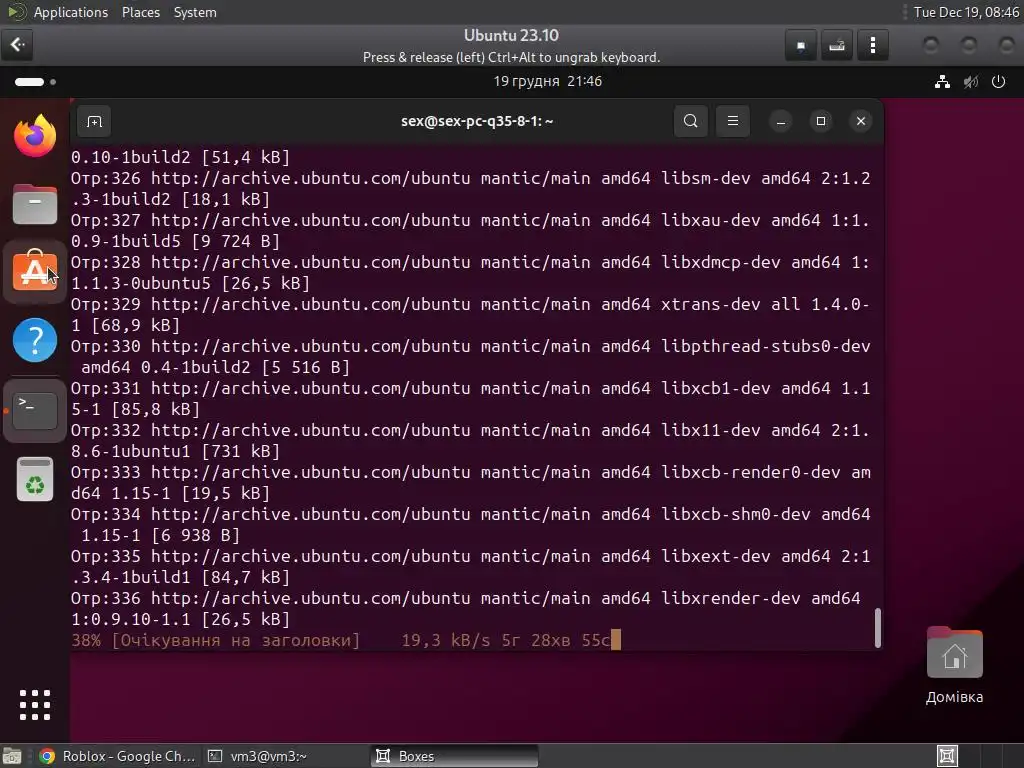Viewport: 1024px width, 768px height.
Task: Close the terminal window
Action: 861,121
